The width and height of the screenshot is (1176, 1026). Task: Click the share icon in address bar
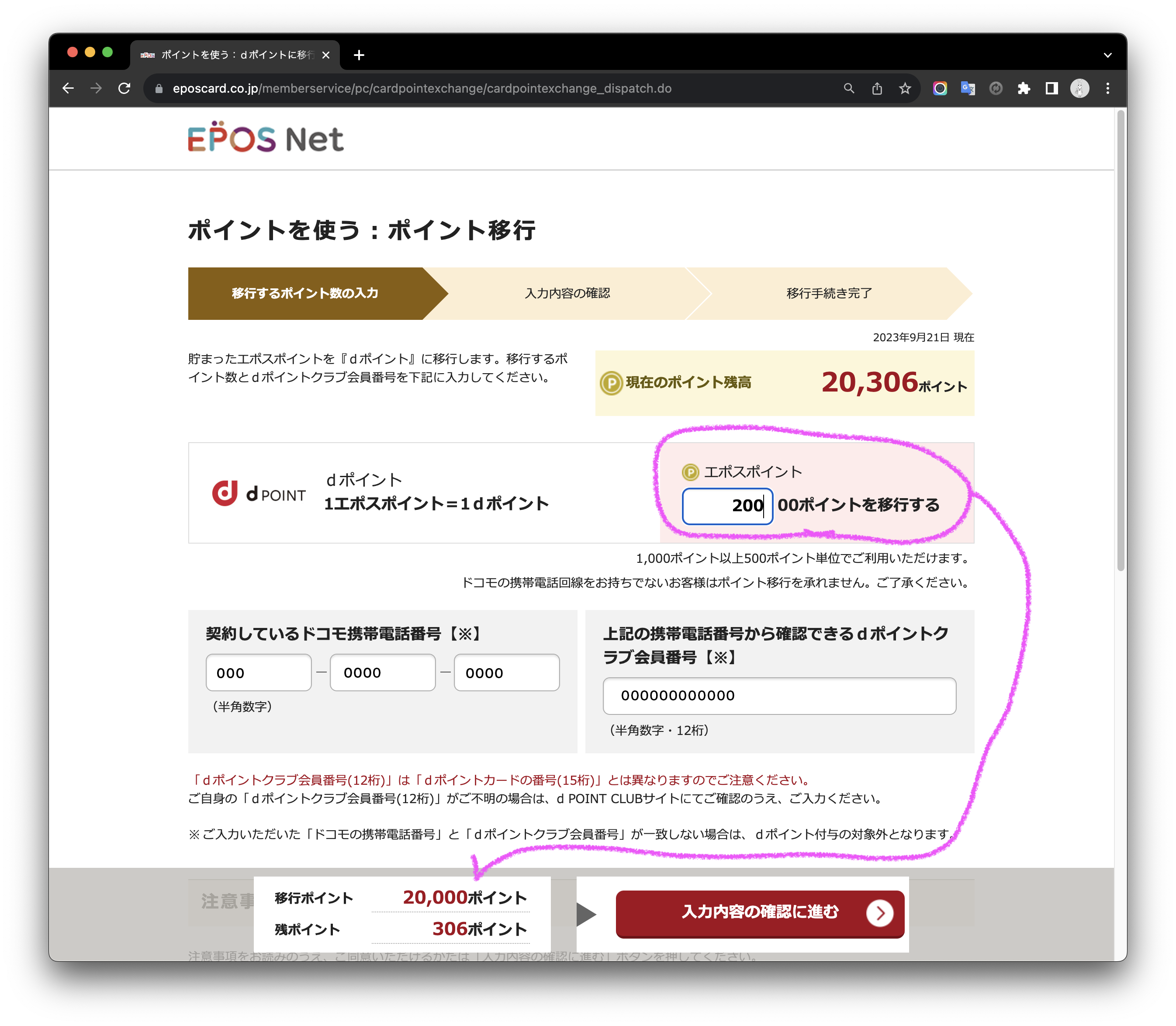(877, 88)
